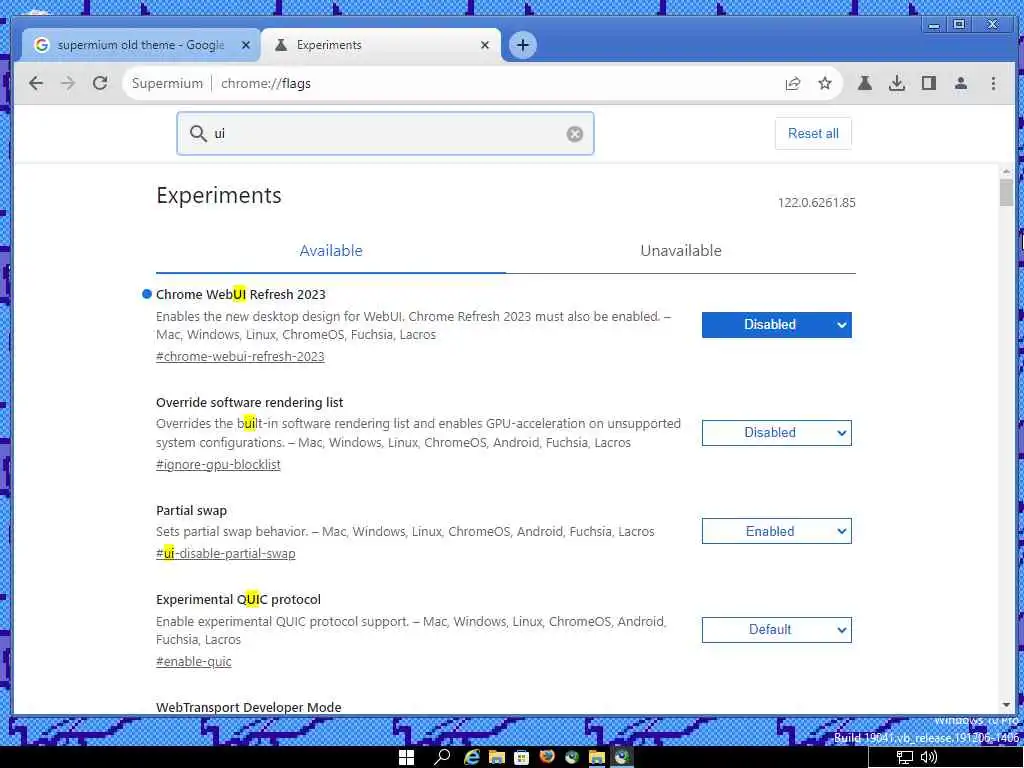
Task: Click the Experimental QUIC protocol title
Action: click(x=238, y=600)
